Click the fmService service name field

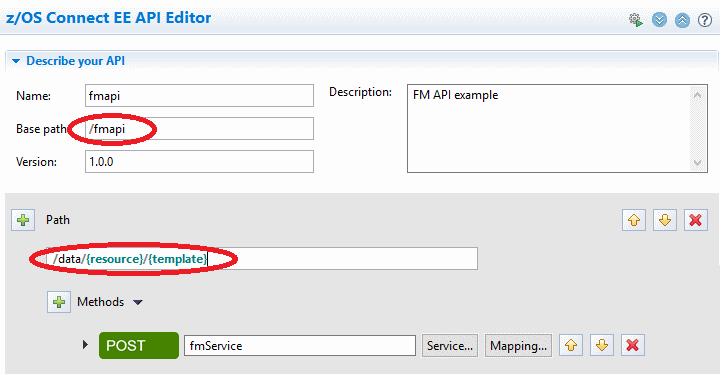300,346
